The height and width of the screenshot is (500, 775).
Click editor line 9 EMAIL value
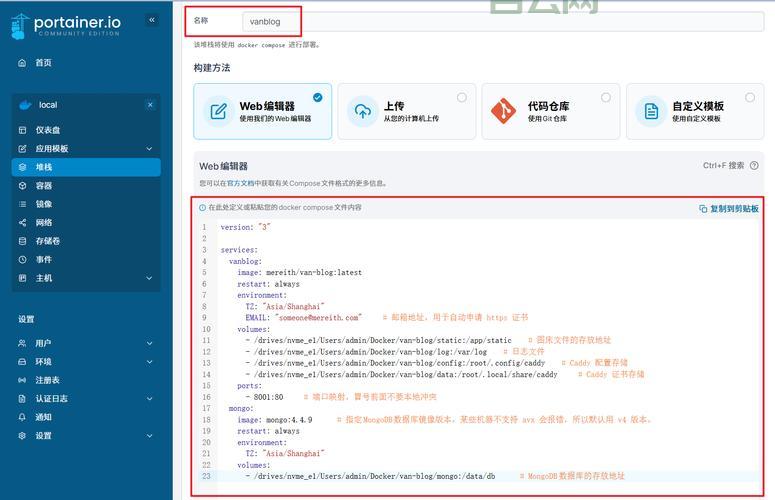[318, 318]
